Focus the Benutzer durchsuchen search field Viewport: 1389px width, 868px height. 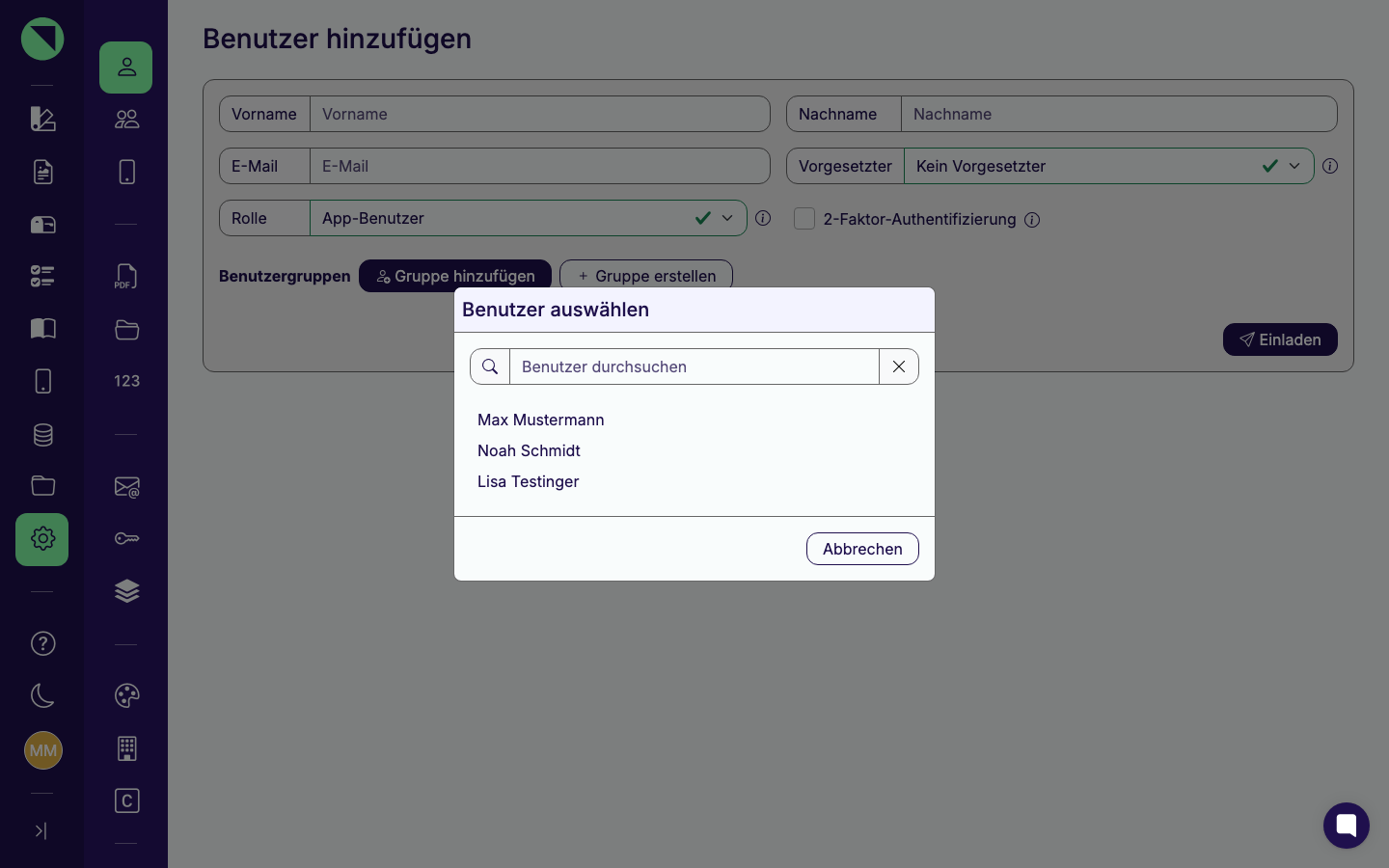pyautogui.click(x=694, y=366)
